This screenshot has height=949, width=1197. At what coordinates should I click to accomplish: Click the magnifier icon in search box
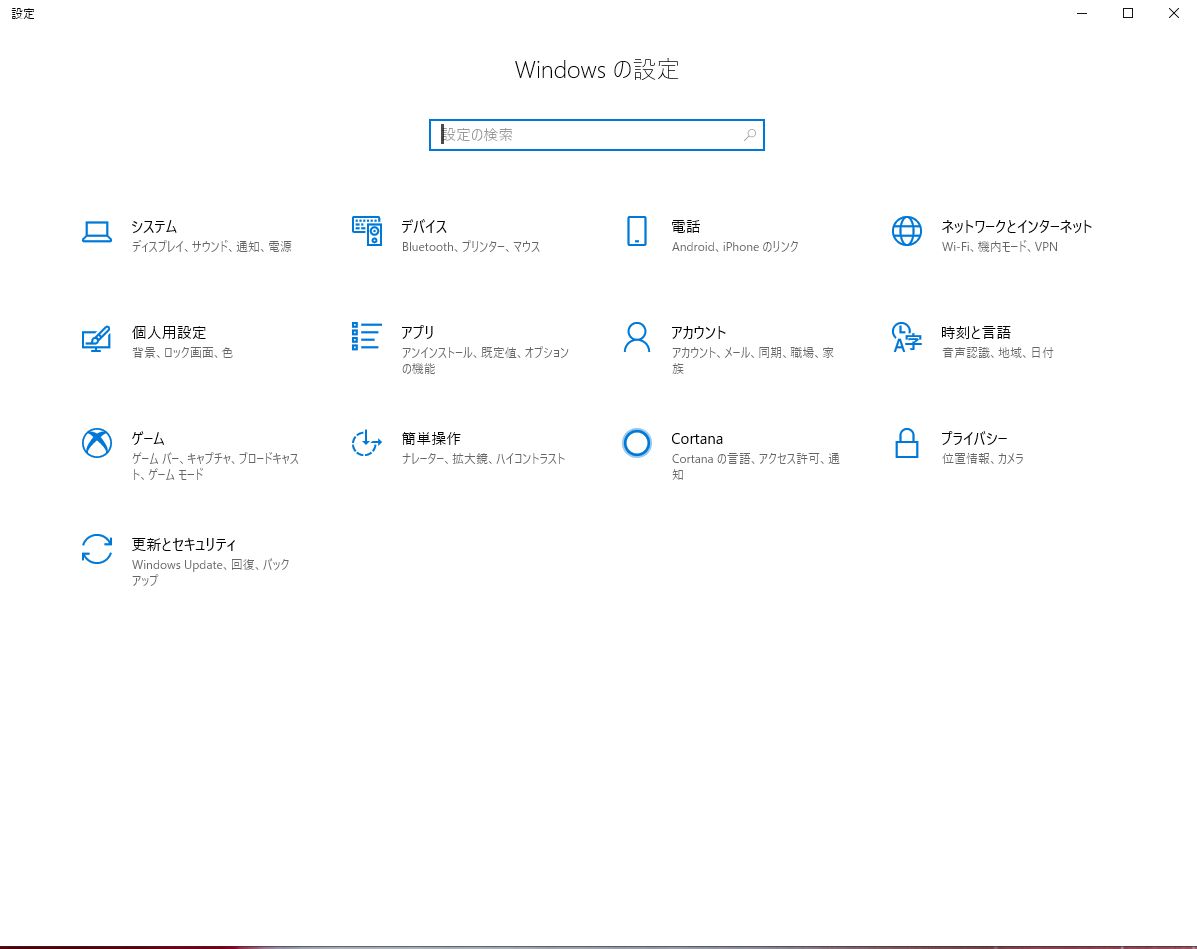750,135
